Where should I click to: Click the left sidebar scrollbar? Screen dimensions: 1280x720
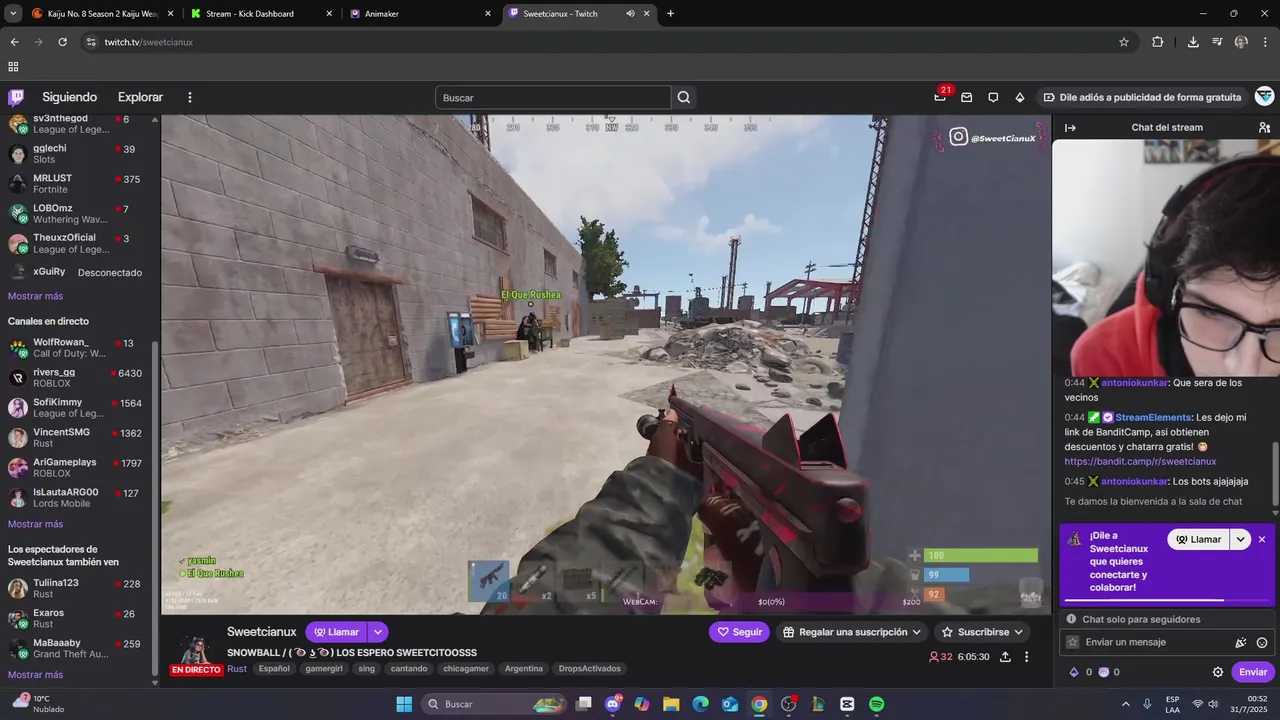tap(154, 508)
